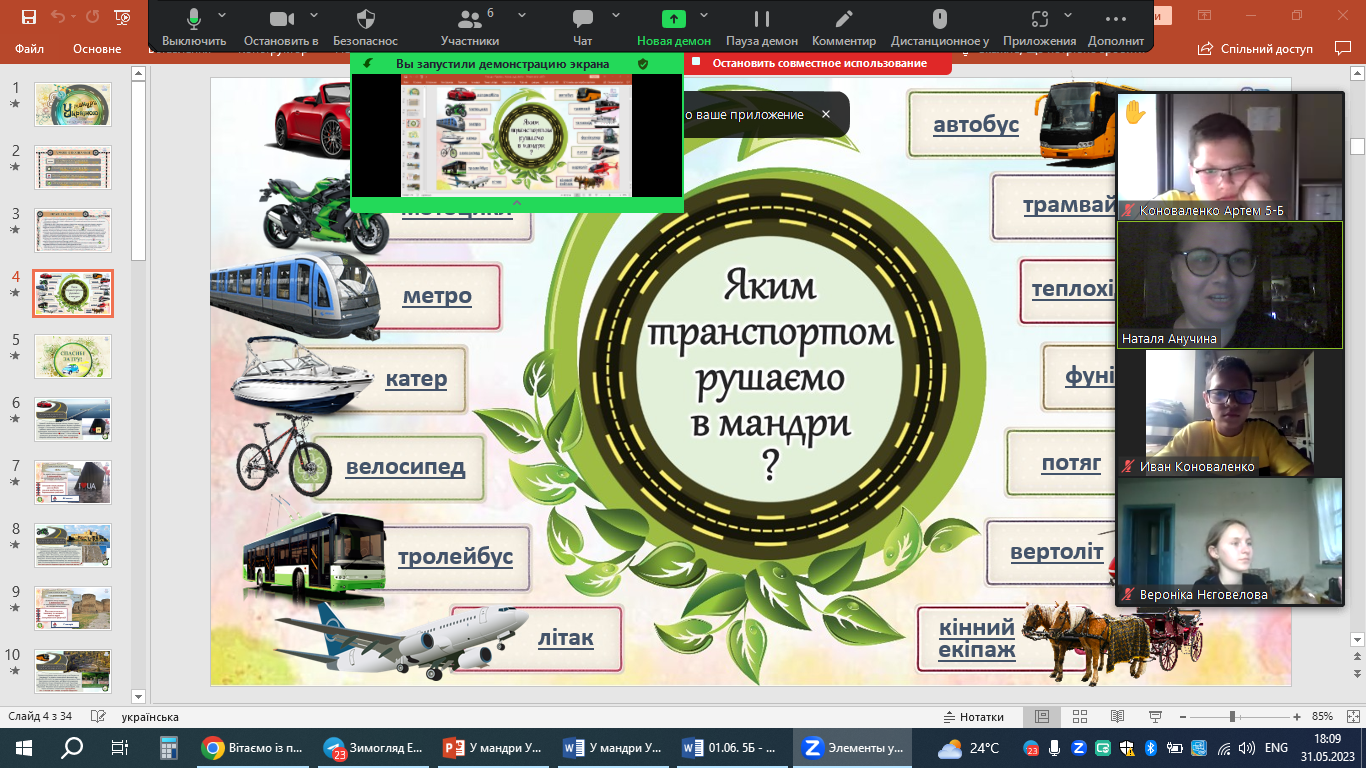Start Slide Show from status bar
Viewport: 1366px width, 768px height.
1155,717
